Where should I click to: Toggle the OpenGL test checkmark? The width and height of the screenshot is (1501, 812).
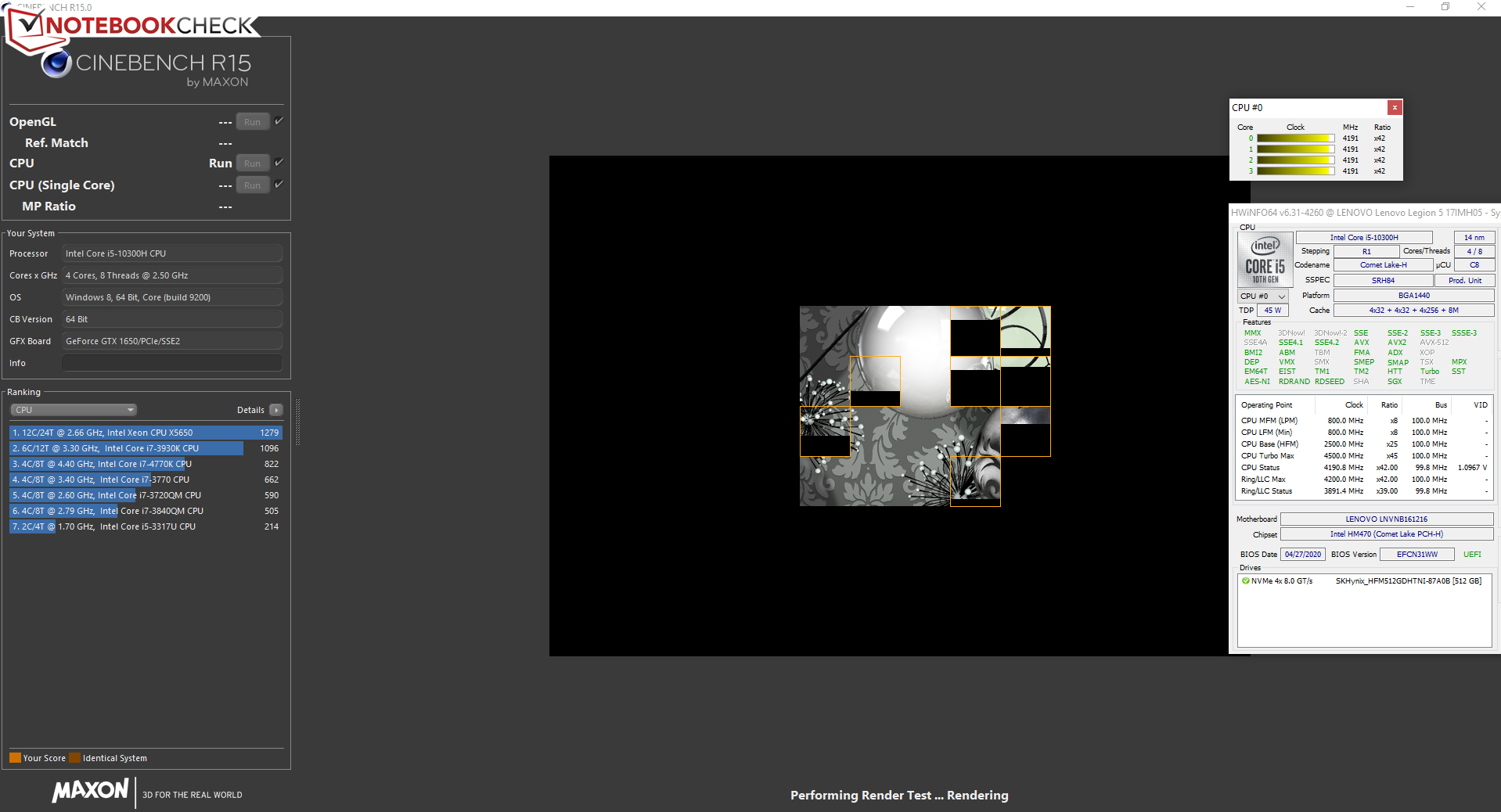tap(279, 121)
